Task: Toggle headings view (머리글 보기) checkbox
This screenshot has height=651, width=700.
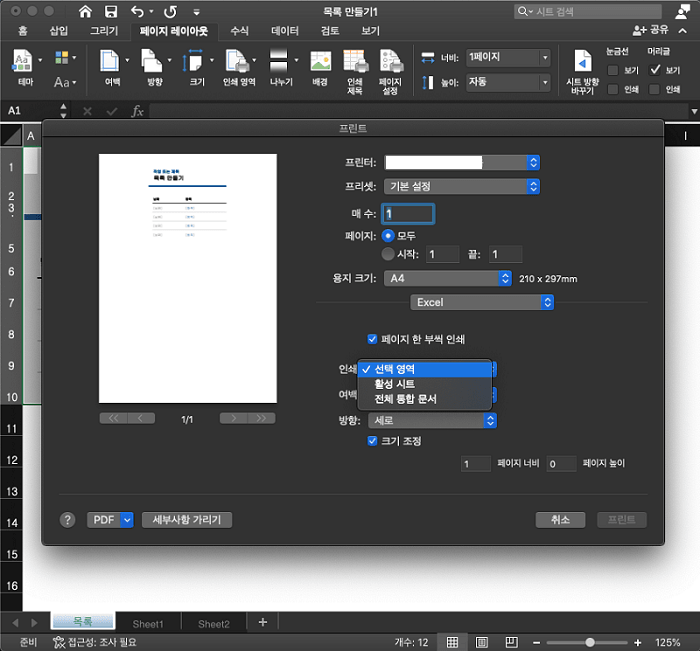Action: coord(654,70)
